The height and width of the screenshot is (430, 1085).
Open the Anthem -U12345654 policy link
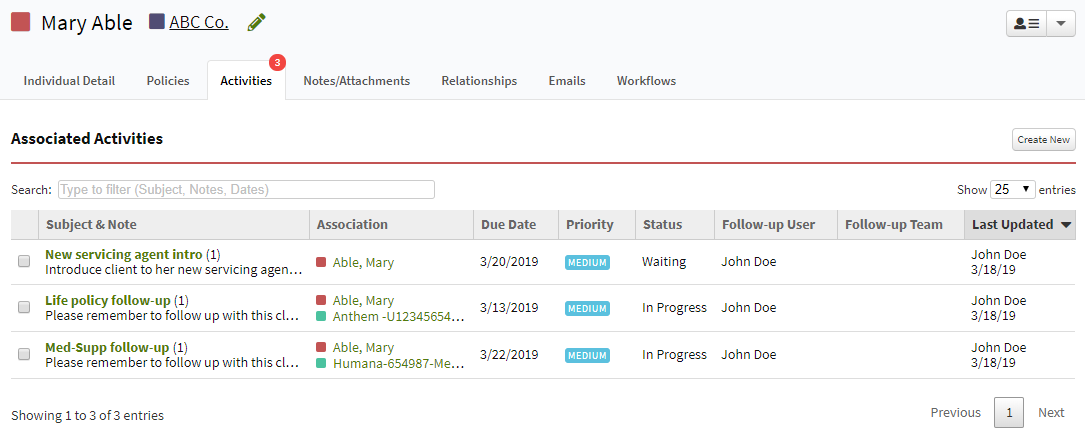click(x=397, y=316)
